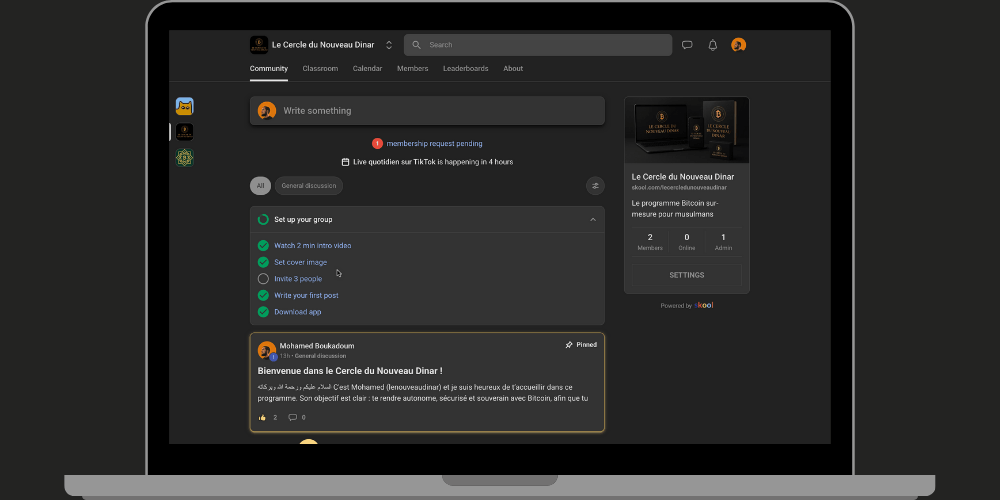Click the Write something post box
The image size is (1000, 500).
(x=427, y=110)
